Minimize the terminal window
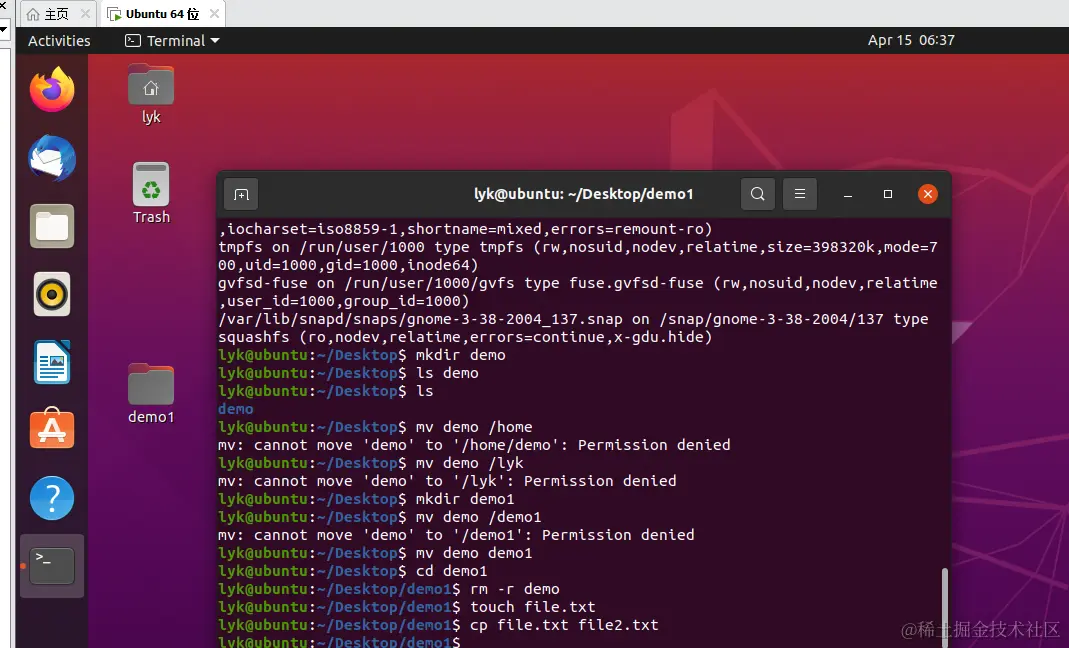 click(847, 194)
